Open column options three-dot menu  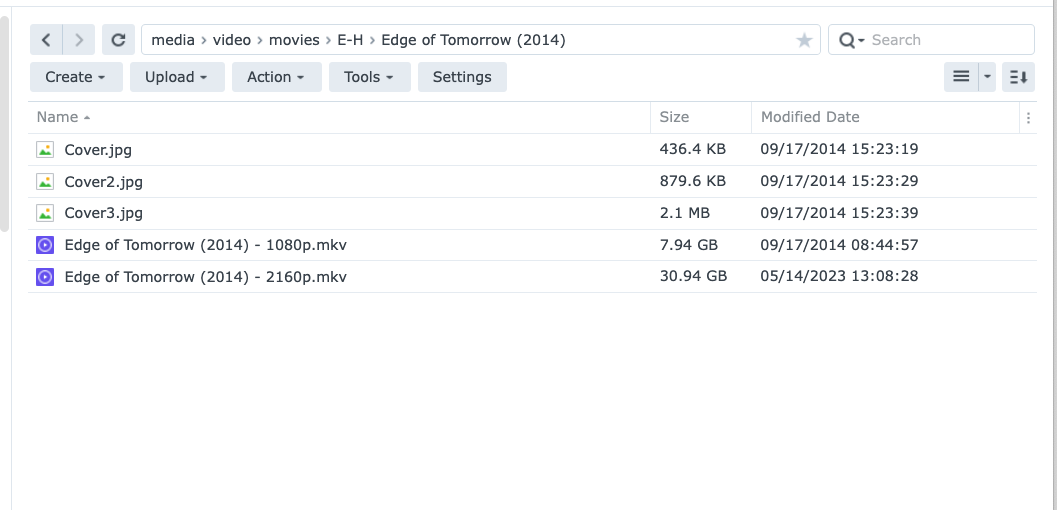[1028, 118]
